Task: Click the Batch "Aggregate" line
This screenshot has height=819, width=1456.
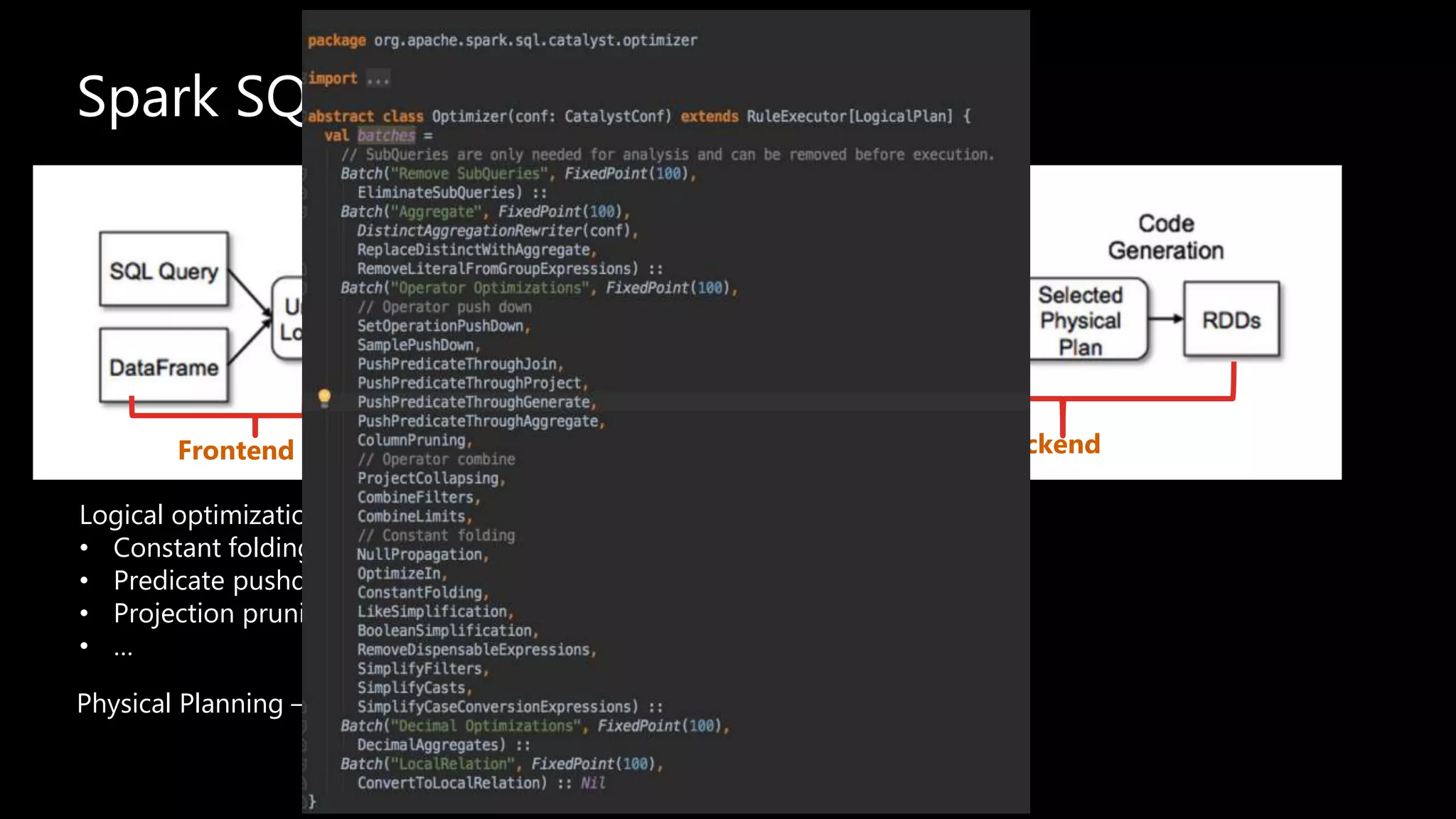Action: pyautogui.click(x=485, y=212)
